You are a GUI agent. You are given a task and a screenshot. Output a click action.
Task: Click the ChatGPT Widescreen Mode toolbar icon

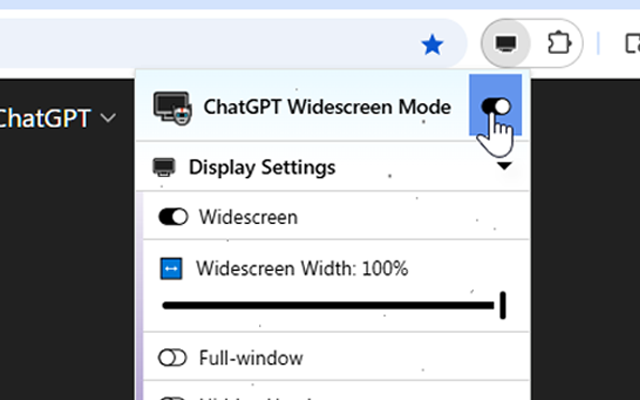[x=506, y=44]
